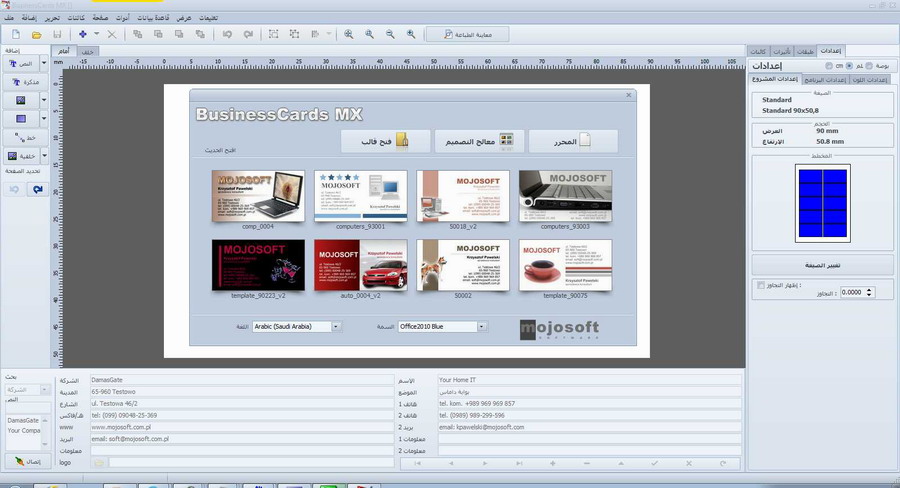Screen dimensions: 900x488
Task: Click the blue label sheet layout preview
Action: point(823,203)
